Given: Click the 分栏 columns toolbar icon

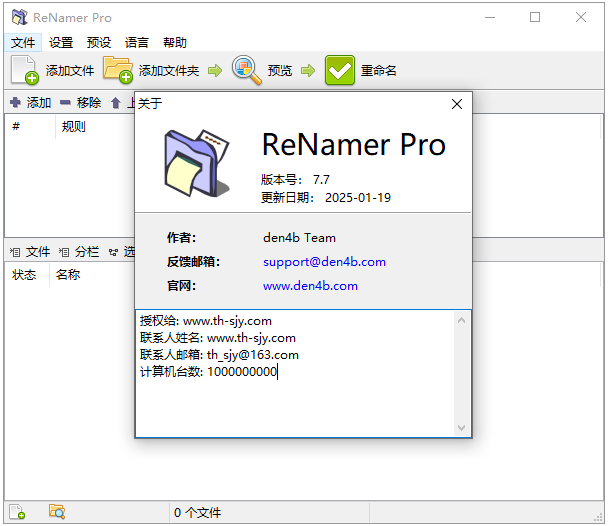Looking at the screenshot, I should 64,253.
